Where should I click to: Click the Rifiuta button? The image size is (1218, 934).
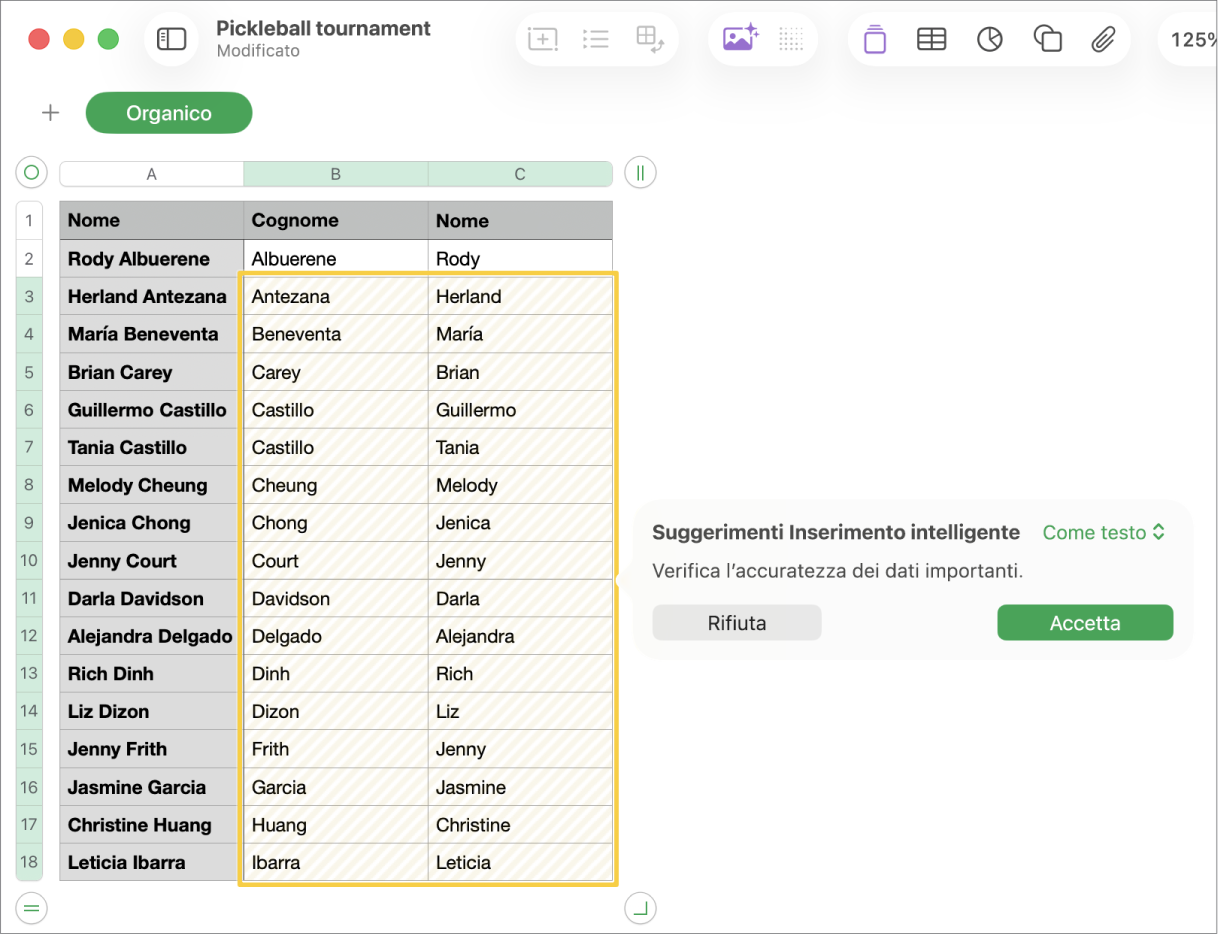coord(737,623)
